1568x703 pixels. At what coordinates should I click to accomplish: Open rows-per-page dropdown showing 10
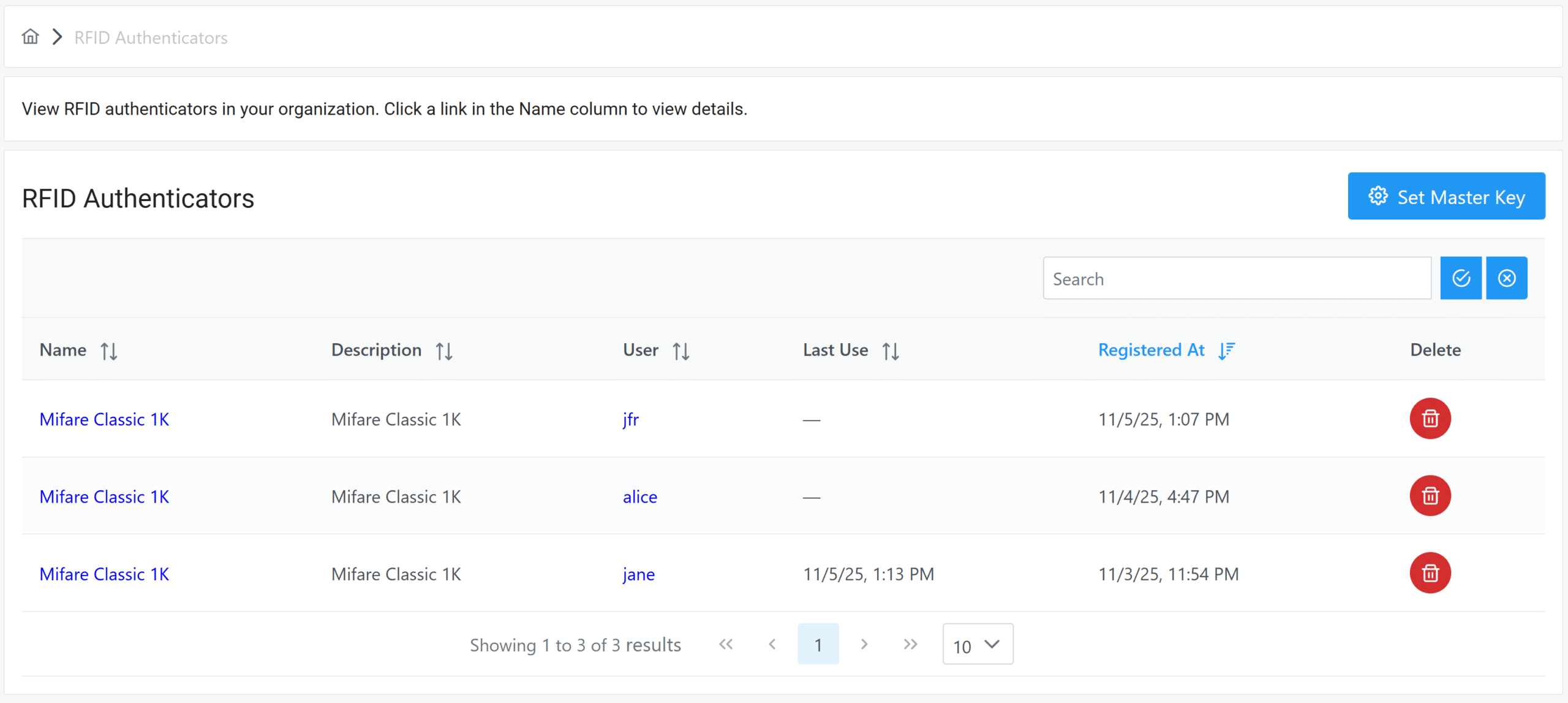point(978,644)
